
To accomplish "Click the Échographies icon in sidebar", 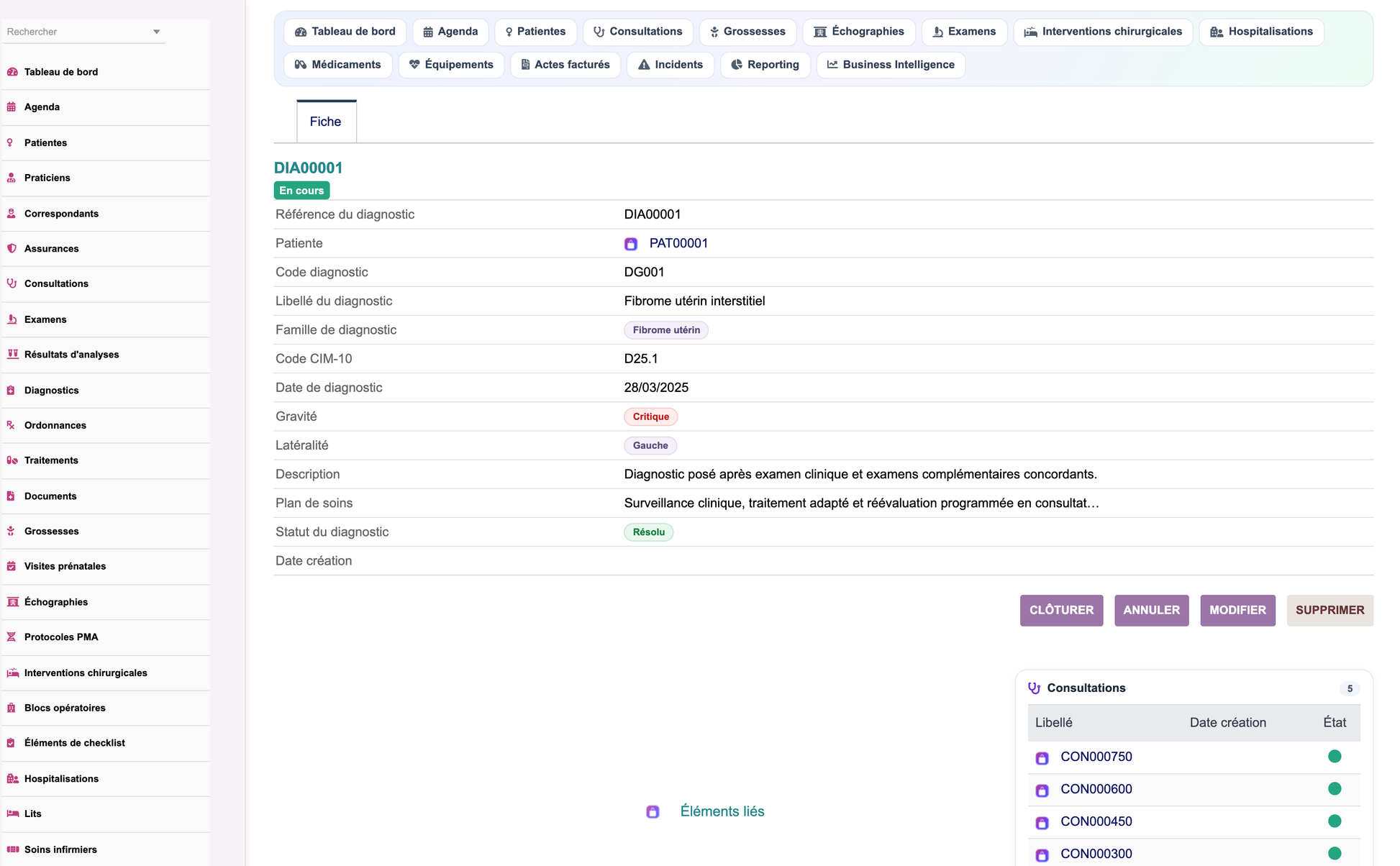I will point(12,602).
